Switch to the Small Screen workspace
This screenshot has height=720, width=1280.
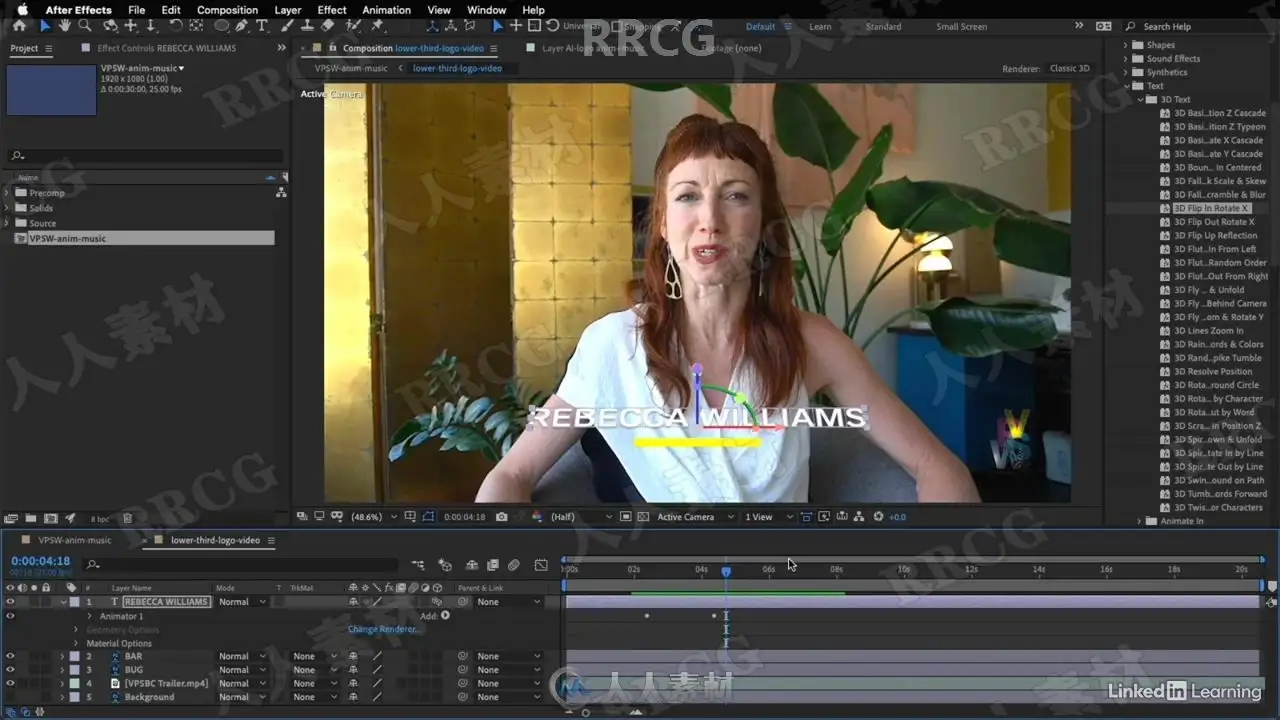click(x=961, y=27)
